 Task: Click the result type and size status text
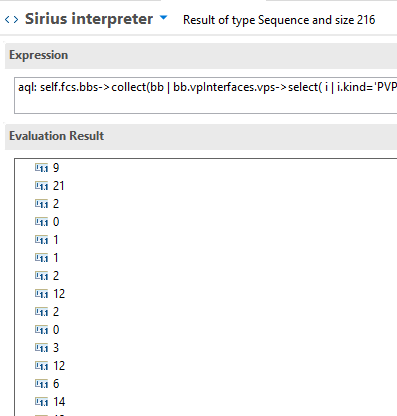click(279, 20)
